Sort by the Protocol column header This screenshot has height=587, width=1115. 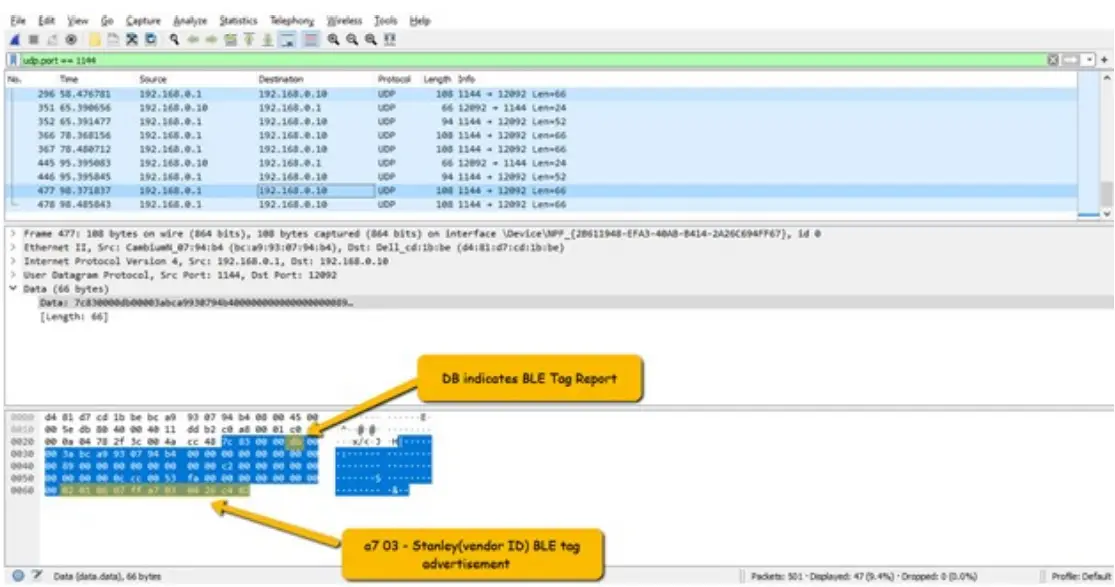[394, 79]
